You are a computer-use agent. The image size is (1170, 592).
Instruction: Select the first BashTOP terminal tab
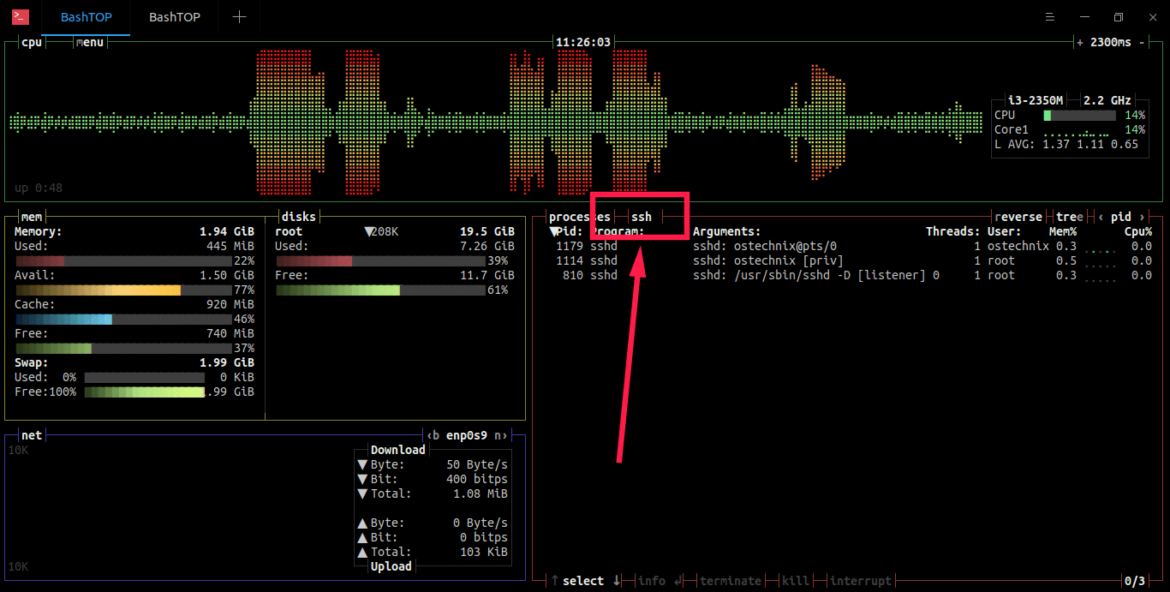click(x=86, y=17)
